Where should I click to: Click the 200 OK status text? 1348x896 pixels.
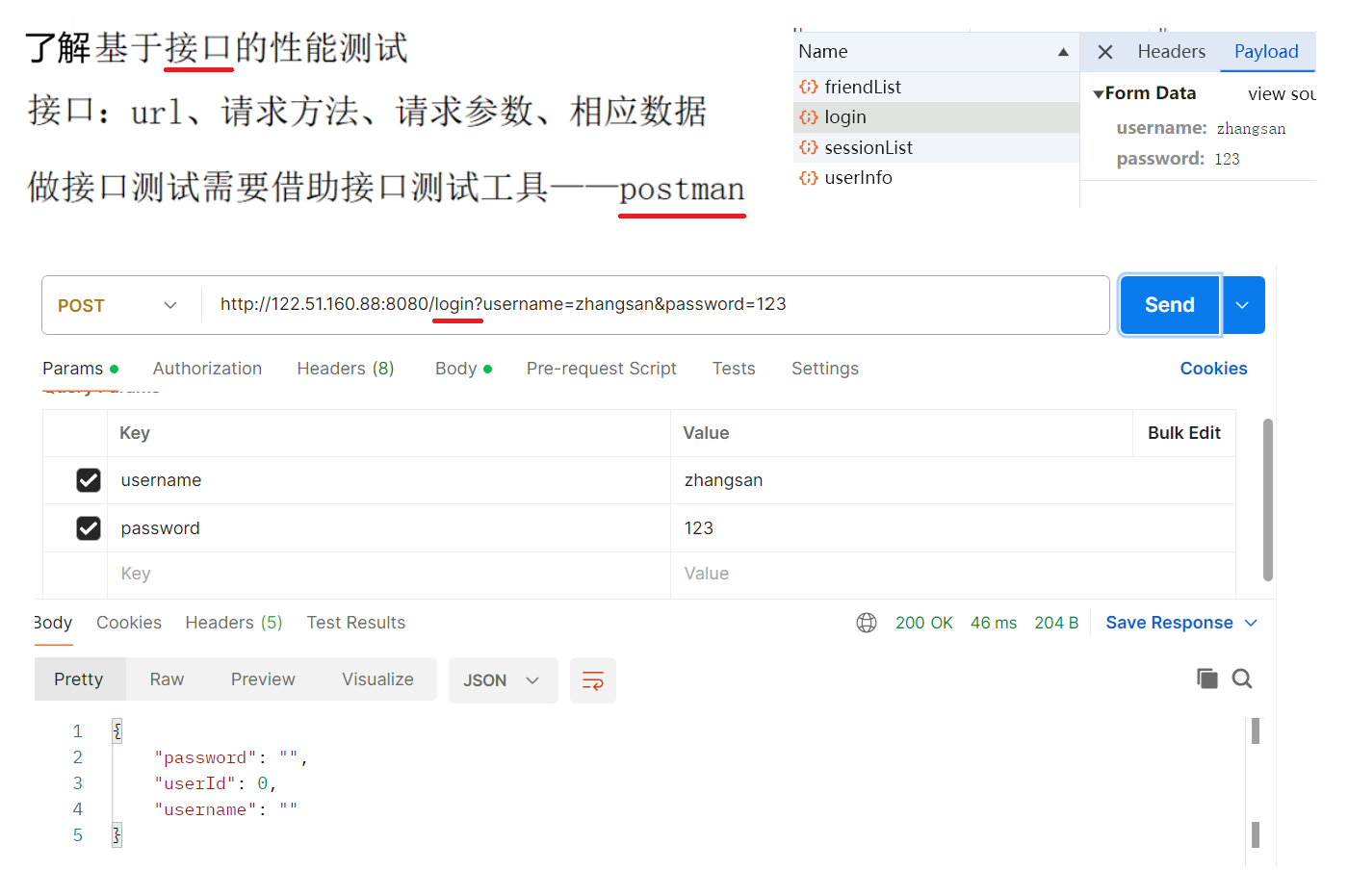[923, 623]
